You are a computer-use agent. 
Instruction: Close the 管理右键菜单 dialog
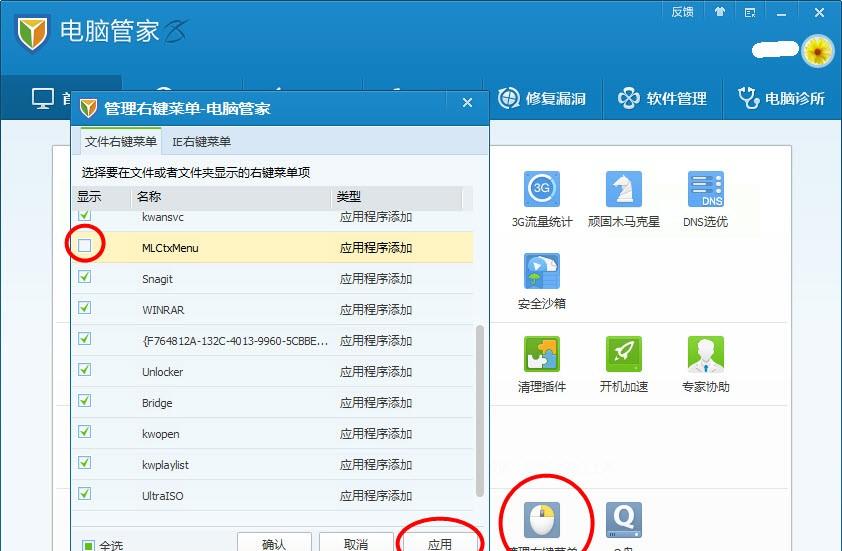coord(467,103)
